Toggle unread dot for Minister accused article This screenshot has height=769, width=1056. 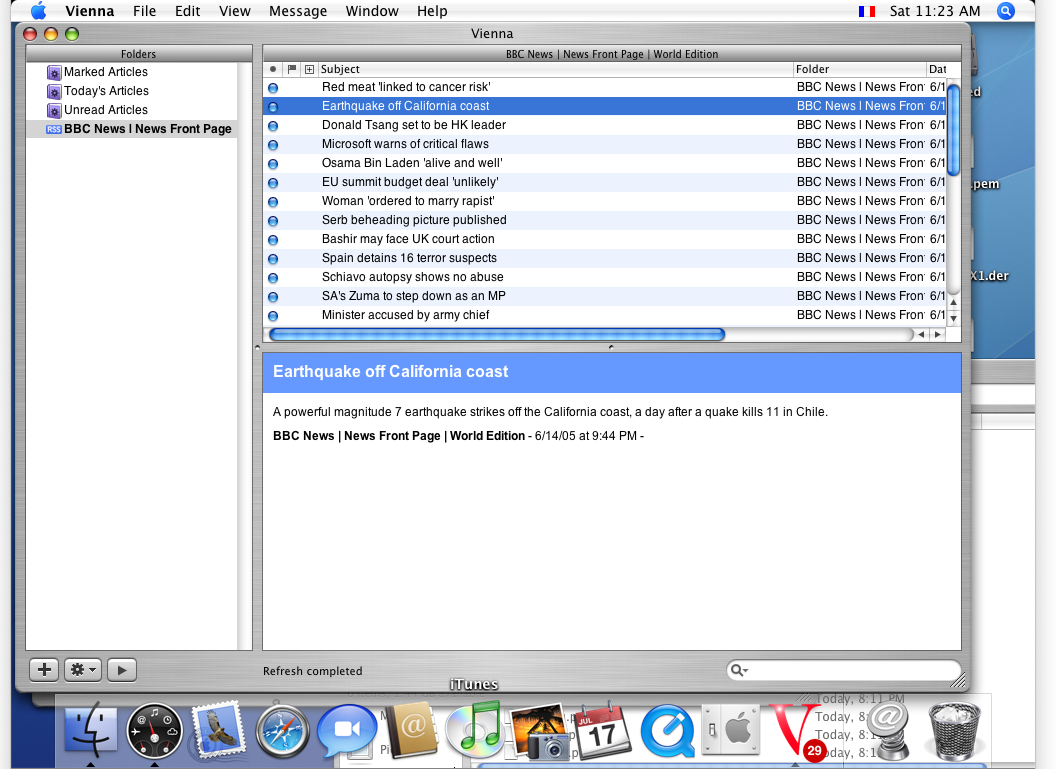click(273, 315)
